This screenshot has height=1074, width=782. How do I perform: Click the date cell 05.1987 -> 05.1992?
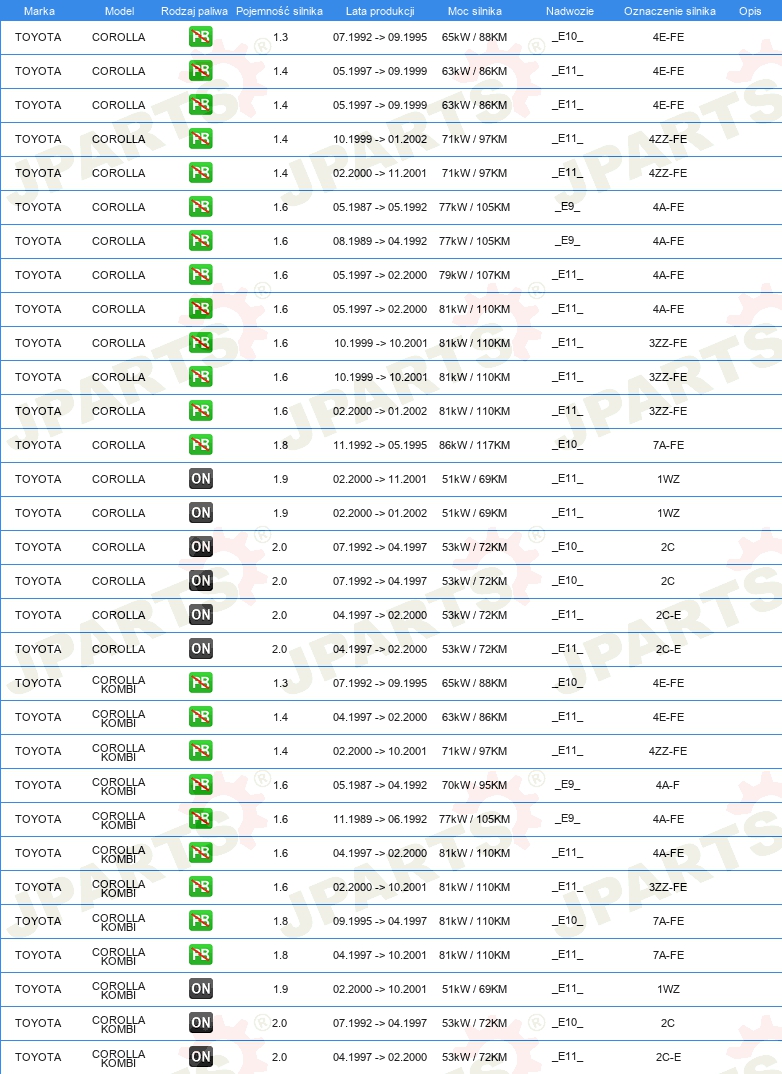tap(380, 207)
